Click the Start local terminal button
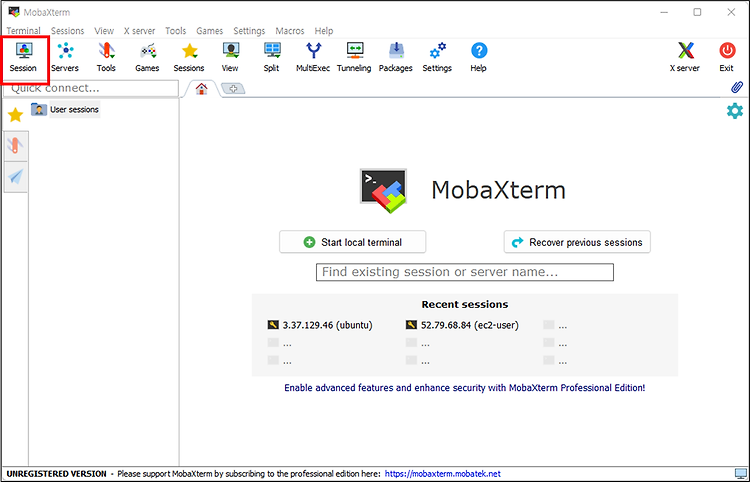This screenshot has width=750, height=482. point(353,242)
